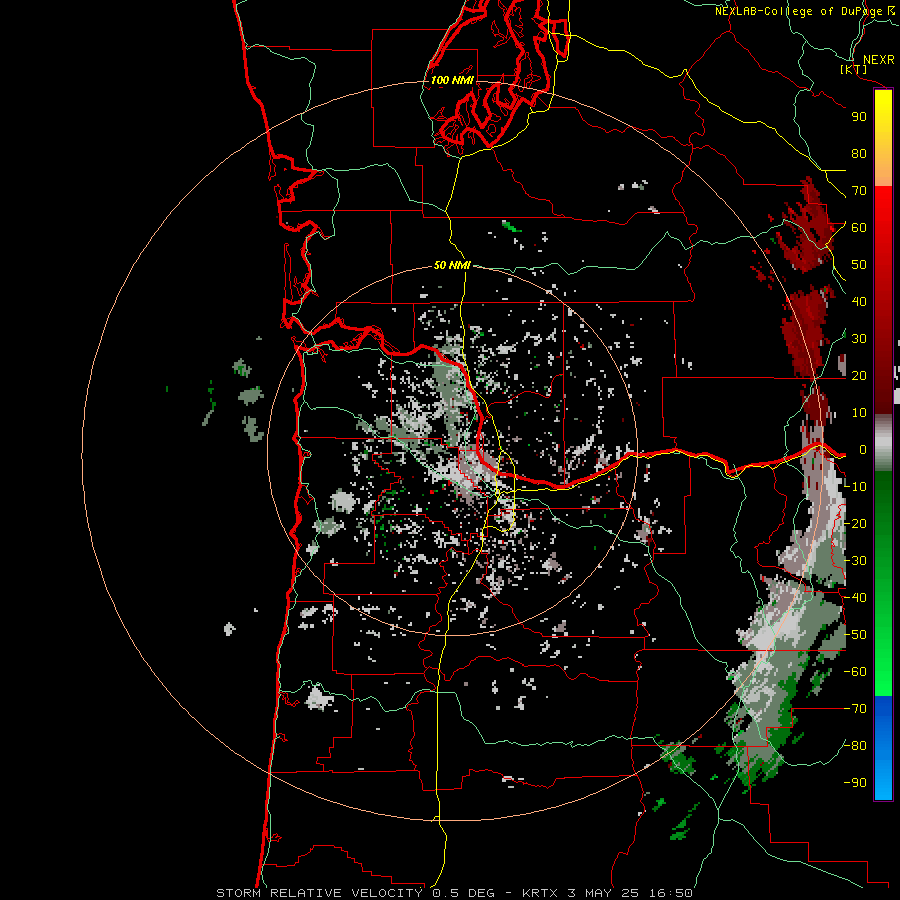Click the "-40" value on velocity scale

(x=855, y=598)
